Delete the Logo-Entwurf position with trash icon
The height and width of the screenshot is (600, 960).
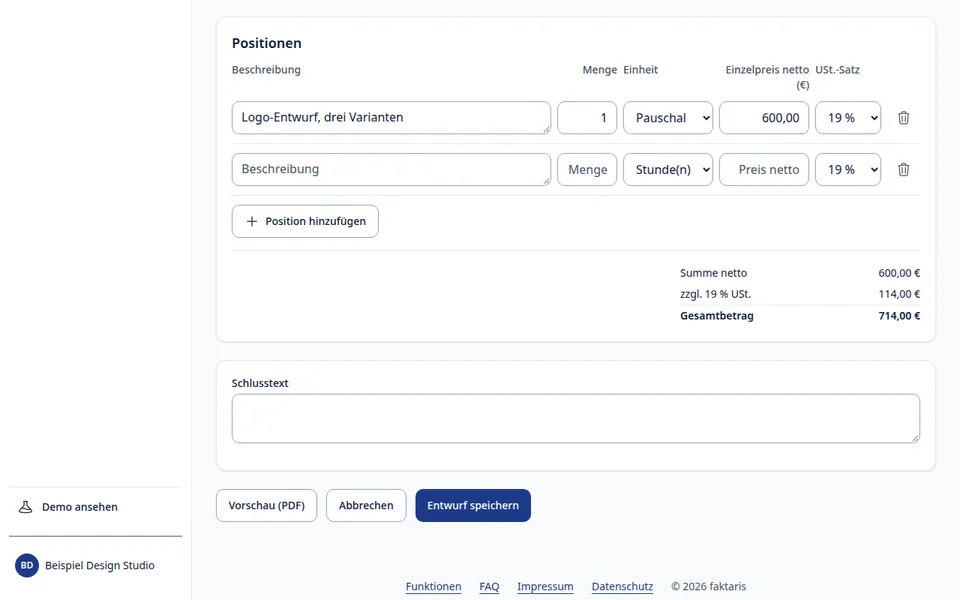[x=903, y=118]
